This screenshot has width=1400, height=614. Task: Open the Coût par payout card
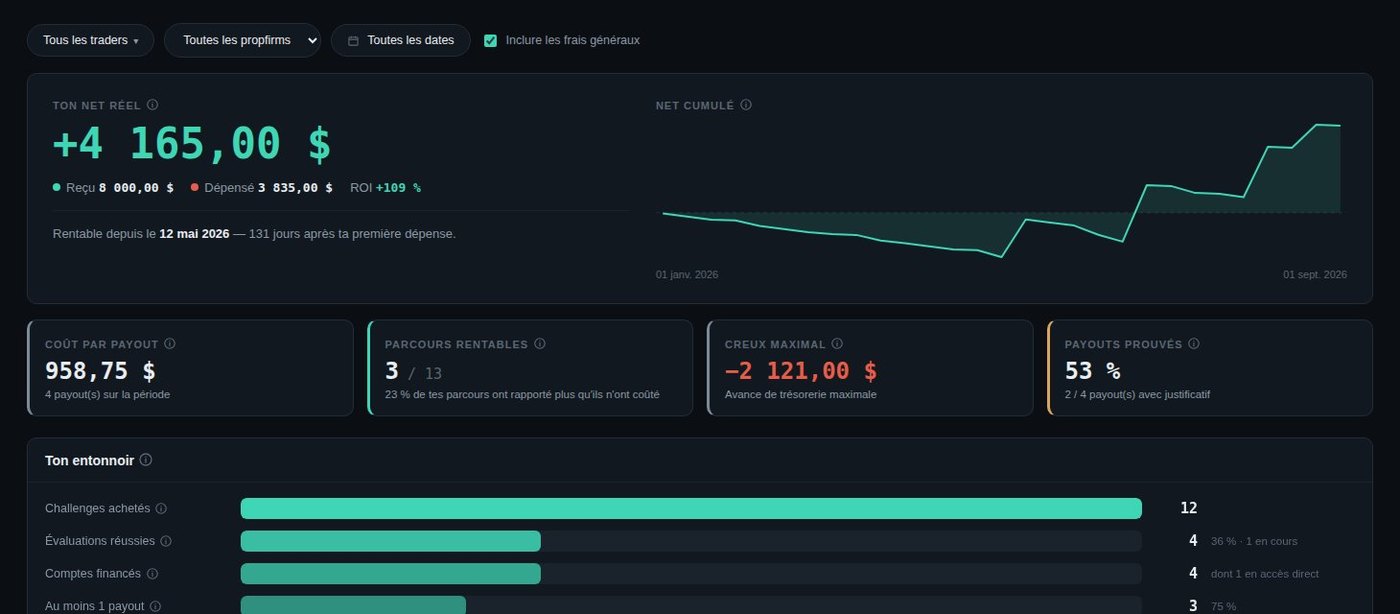[x=190, y=367]
